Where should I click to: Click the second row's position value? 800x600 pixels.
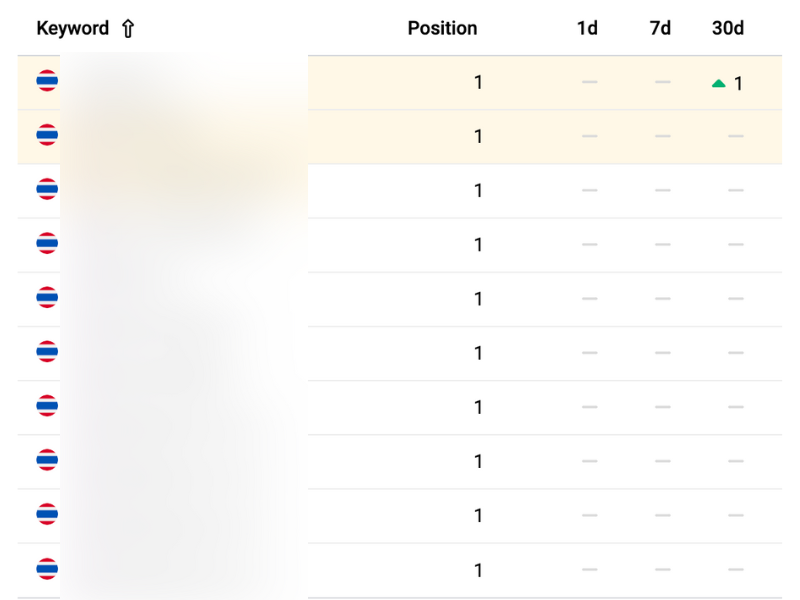478,137
